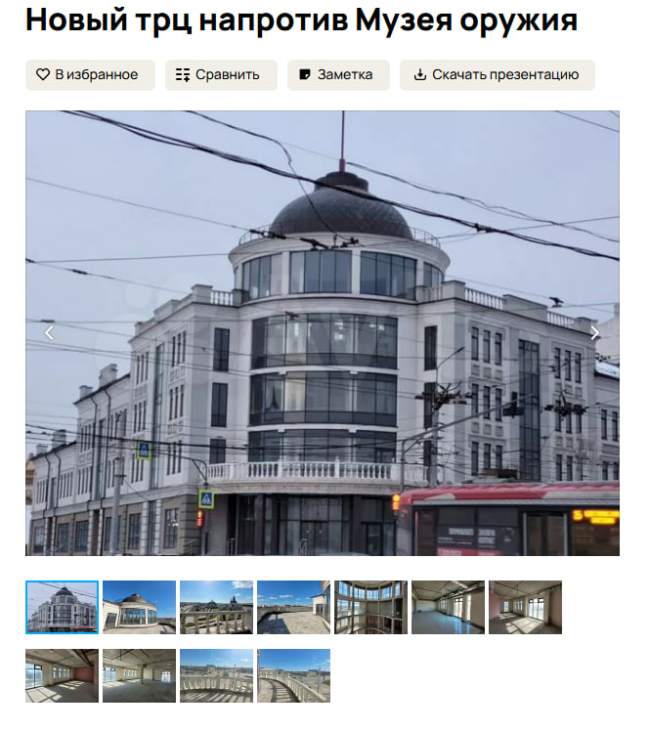Select fifth thumbnail with rounded glass windows

pos(371,607)
